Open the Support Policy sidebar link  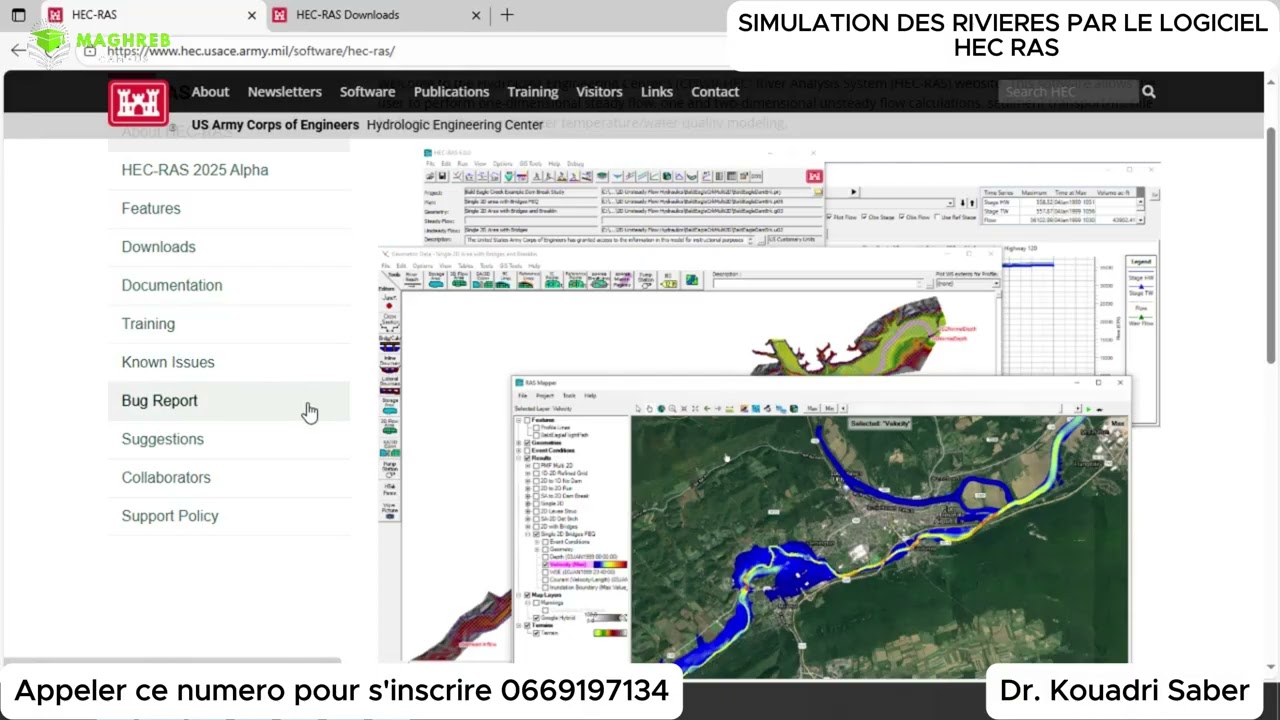(170, 516)
